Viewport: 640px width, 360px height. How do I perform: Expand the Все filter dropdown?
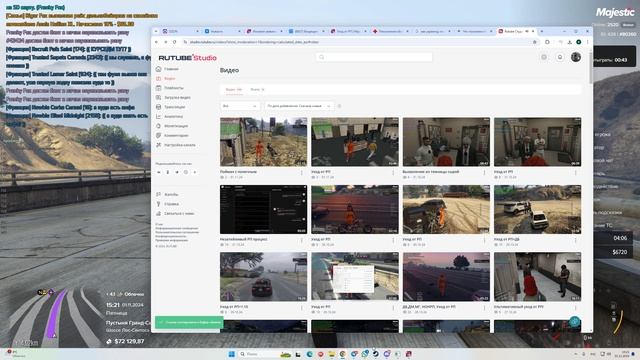tap(240, 106)
